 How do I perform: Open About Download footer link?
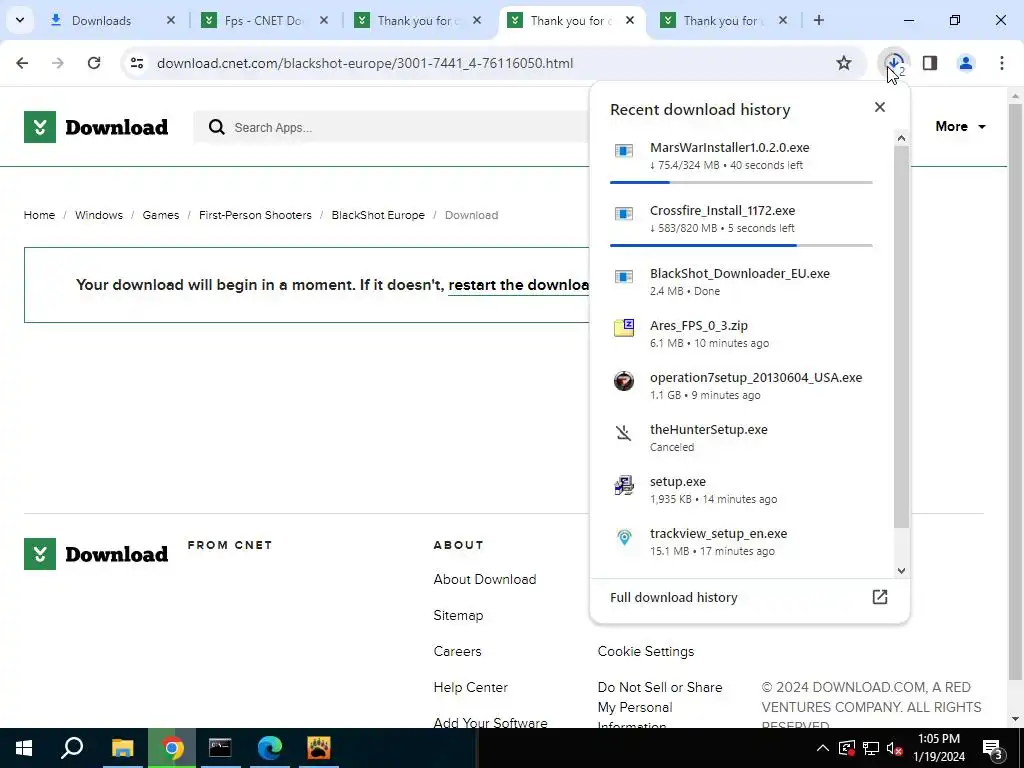point(485,579)
